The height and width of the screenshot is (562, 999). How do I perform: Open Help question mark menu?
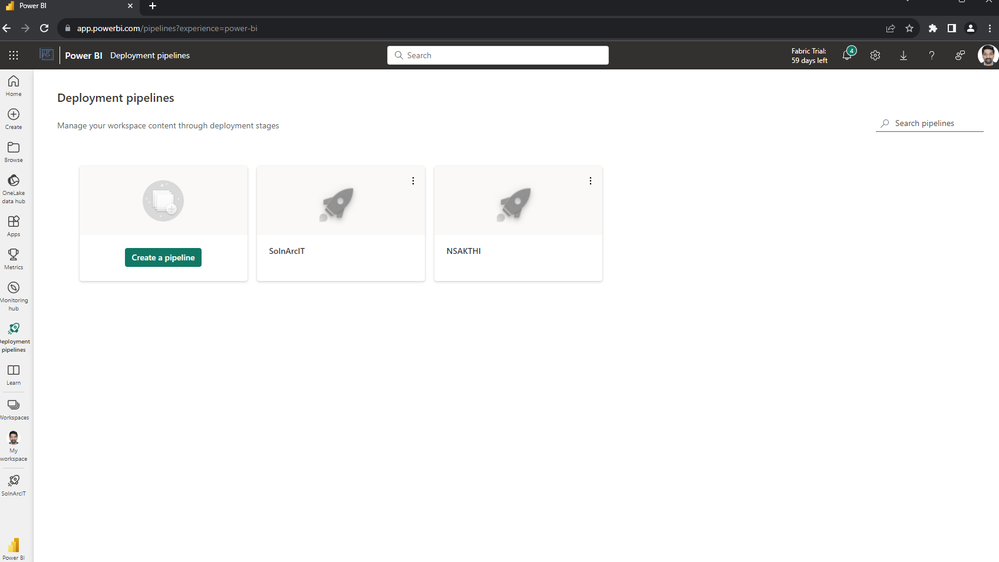tap(931, 55)
